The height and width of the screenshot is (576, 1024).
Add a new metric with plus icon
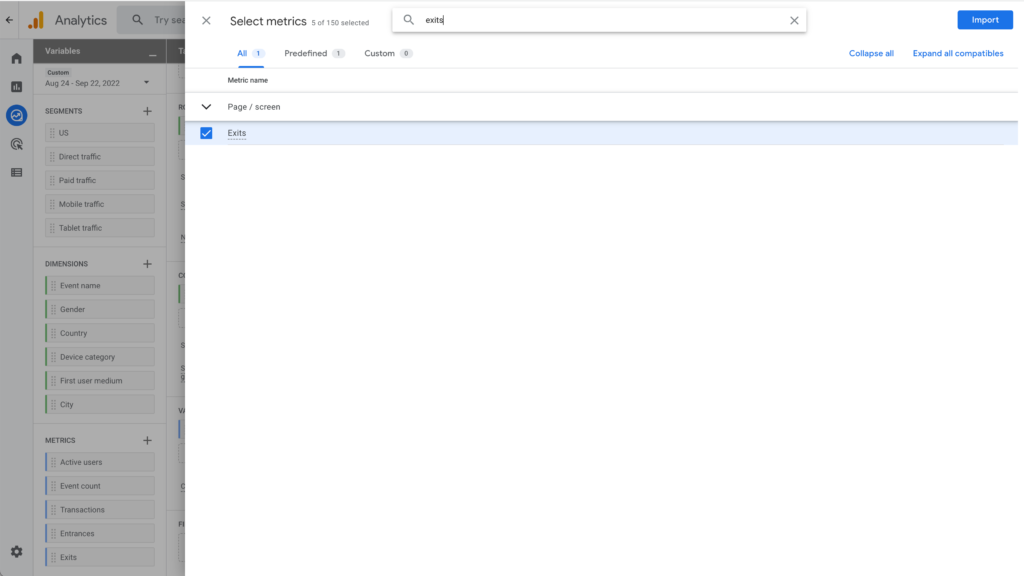tap(147, 440)
